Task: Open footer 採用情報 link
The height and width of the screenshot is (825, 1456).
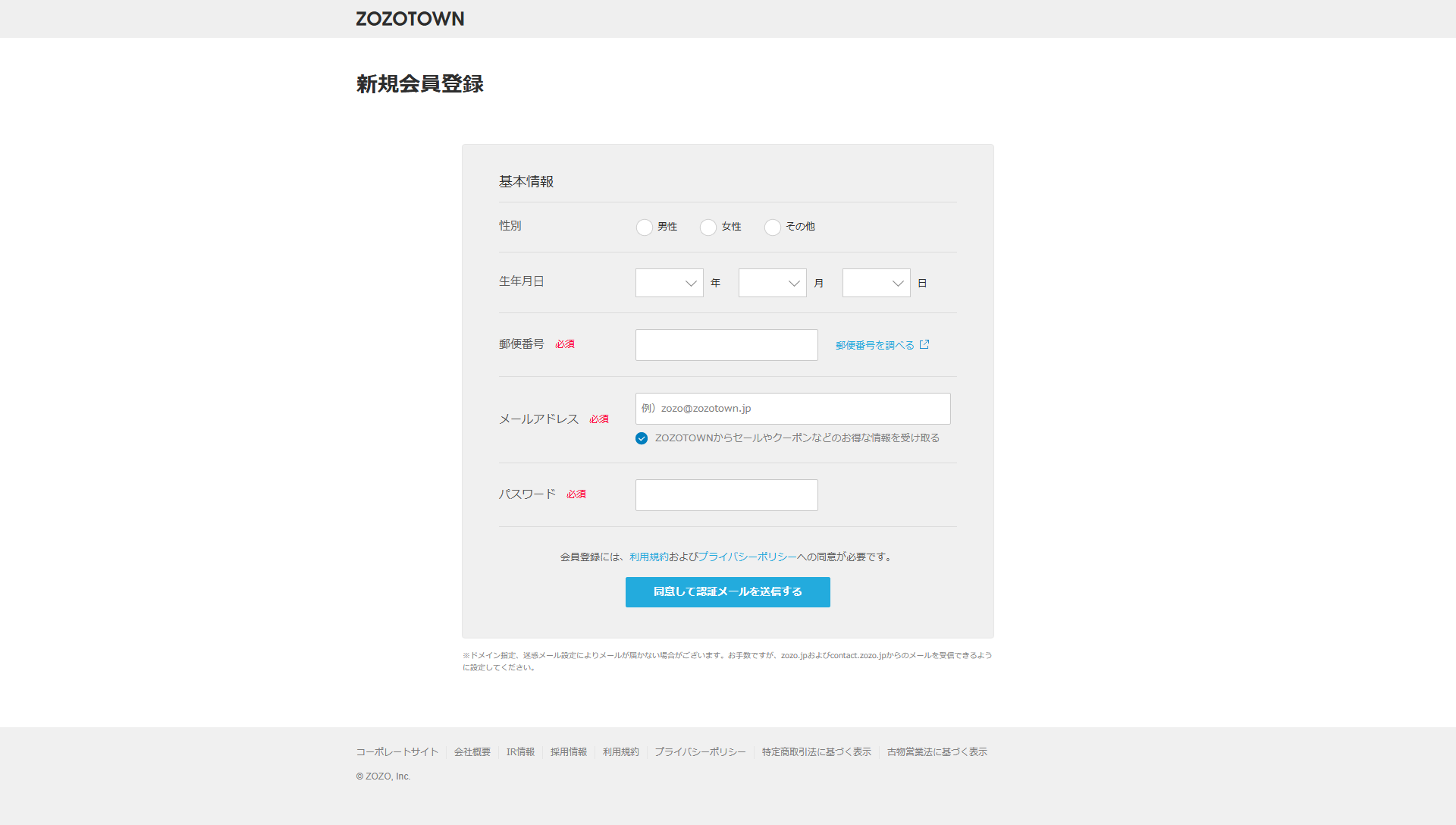Action: pos(569,752)
